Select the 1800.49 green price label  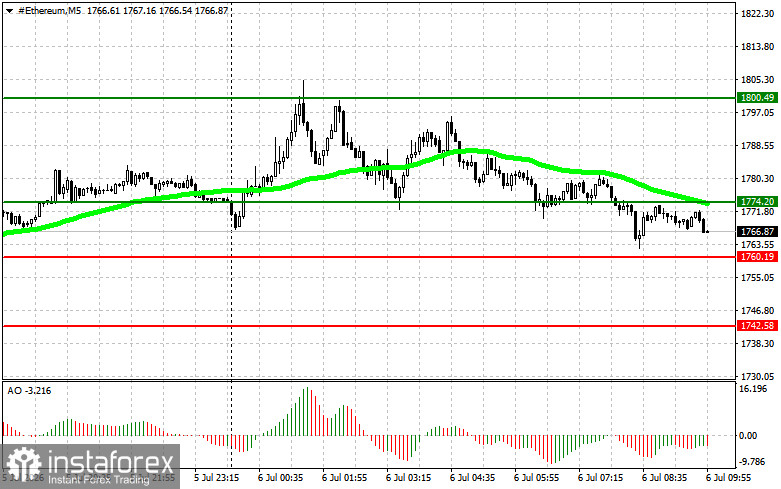click(757, 98)
